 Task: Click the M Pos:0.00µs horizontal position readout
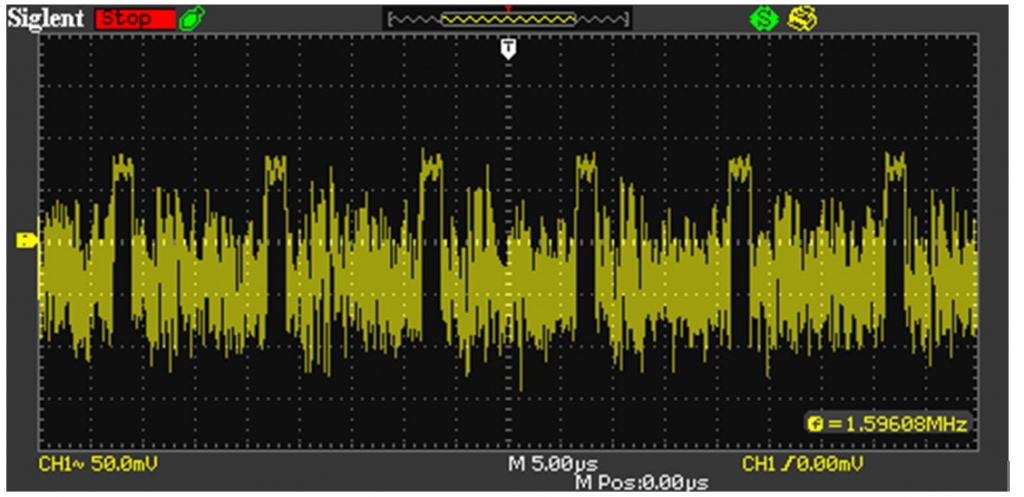tap(641, 483)
